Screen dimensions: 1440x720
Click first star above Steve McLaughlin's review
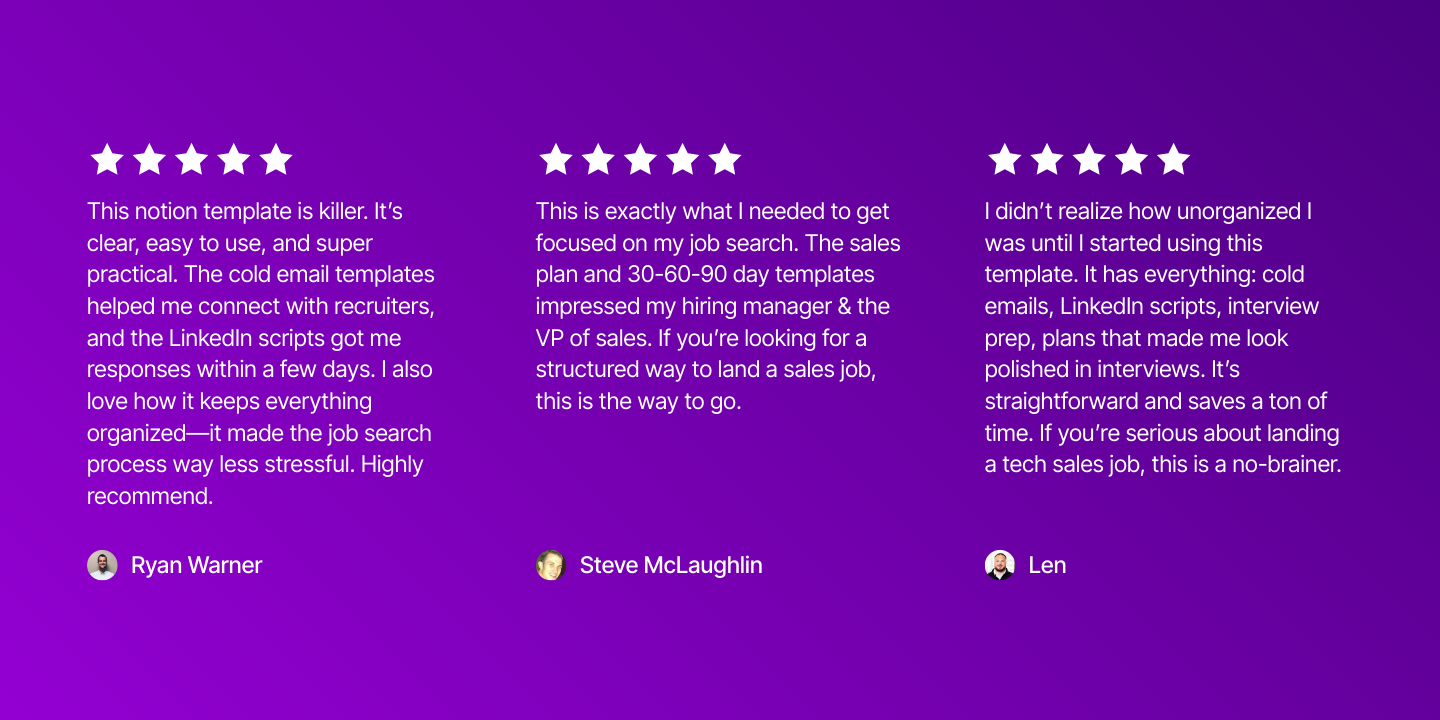tap(556, 159)
